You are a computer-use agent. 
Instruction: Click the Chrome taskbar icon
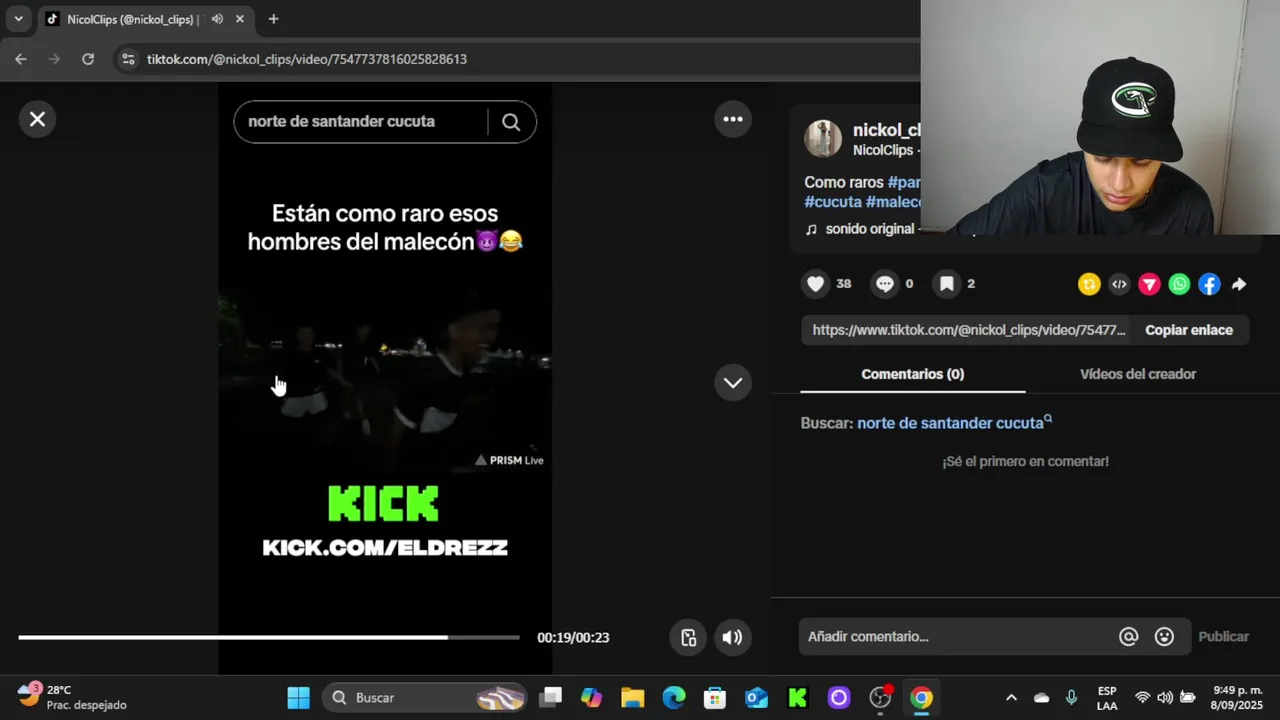pos(921,697)
